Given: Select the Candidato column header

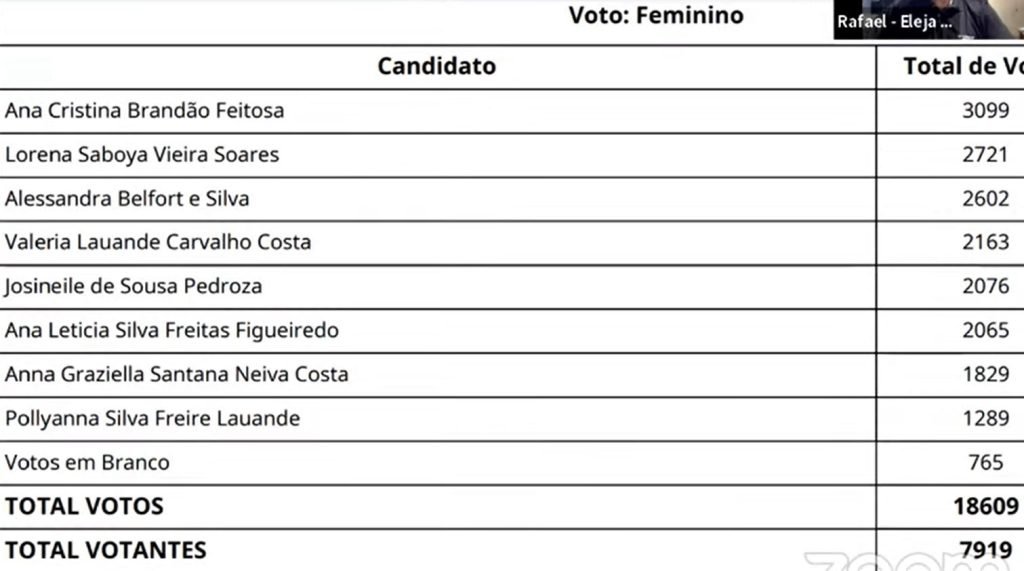Looking at the screenshot, I should pos(436,67).
